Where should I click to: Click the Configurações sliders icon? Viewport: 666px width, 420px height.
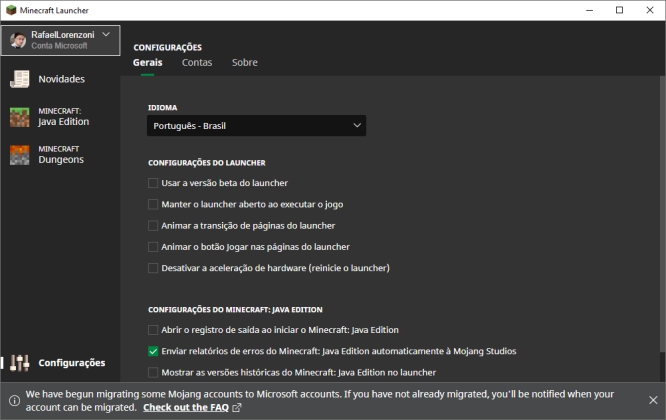point(20,363)
